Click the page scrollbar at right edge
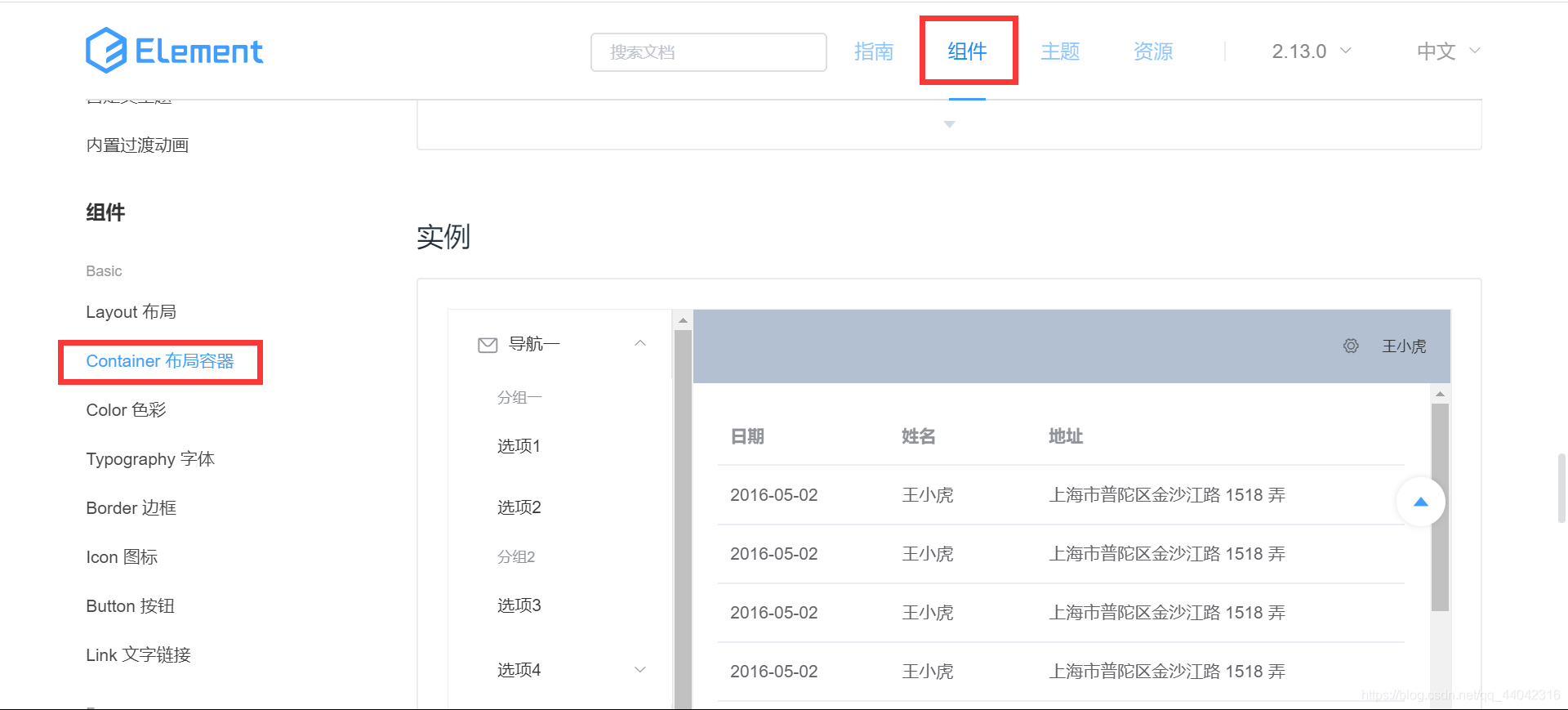The image size is (1568, 710). [1561, 488]
